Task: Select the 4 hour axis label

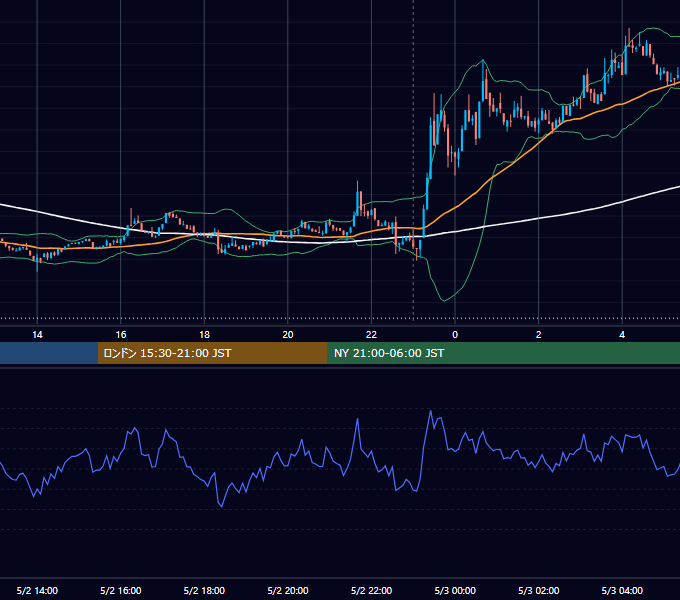Action: pyautogui.click(x=622, y=335)
